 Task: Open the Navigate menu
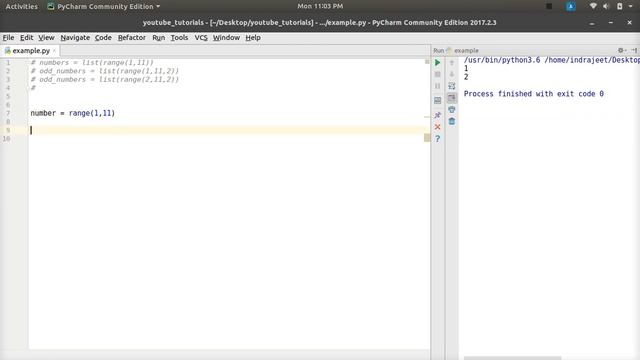pyautogui.click(x=75, y=38)
